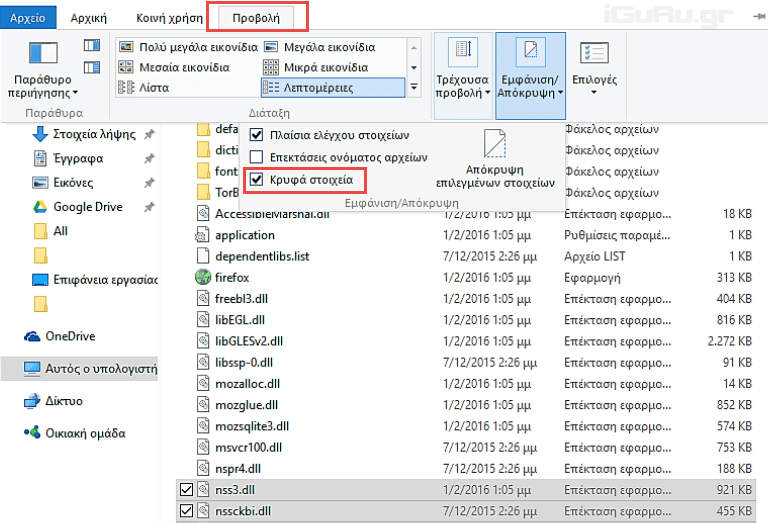Choose Μεσαία εικονίδια layout
This screenshot has width=768, height=523.
click(x=174, y=67)
